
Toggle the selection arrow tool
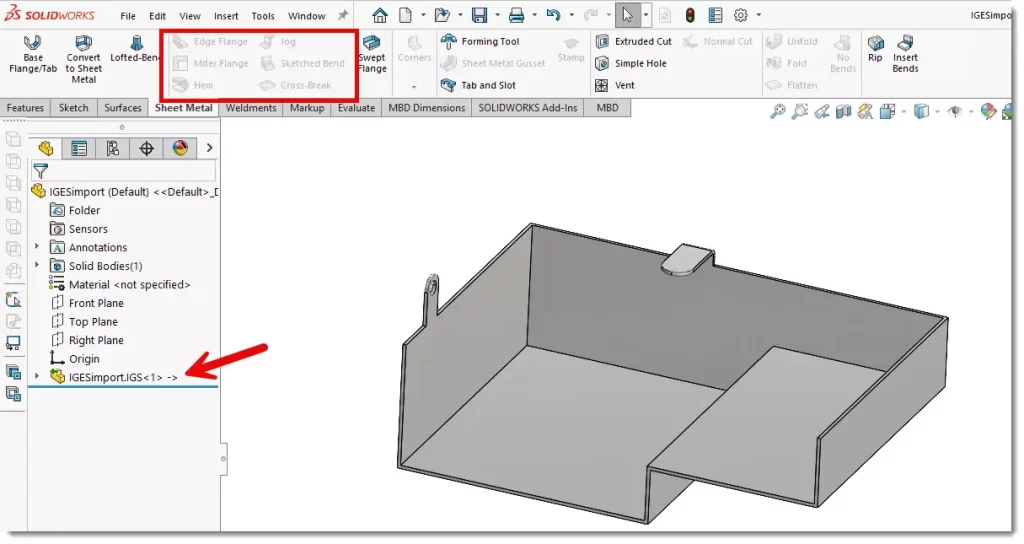626,15
